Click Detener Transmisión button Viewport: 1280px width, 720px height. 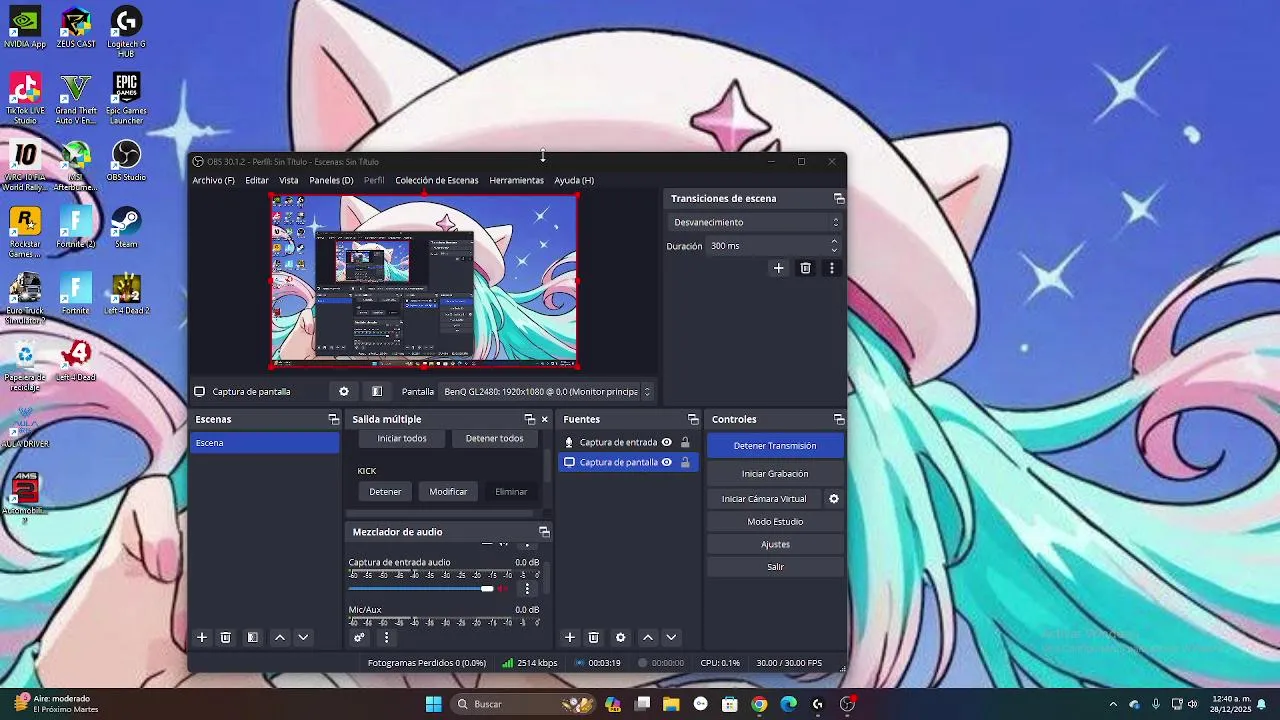[x=775, y=446]
